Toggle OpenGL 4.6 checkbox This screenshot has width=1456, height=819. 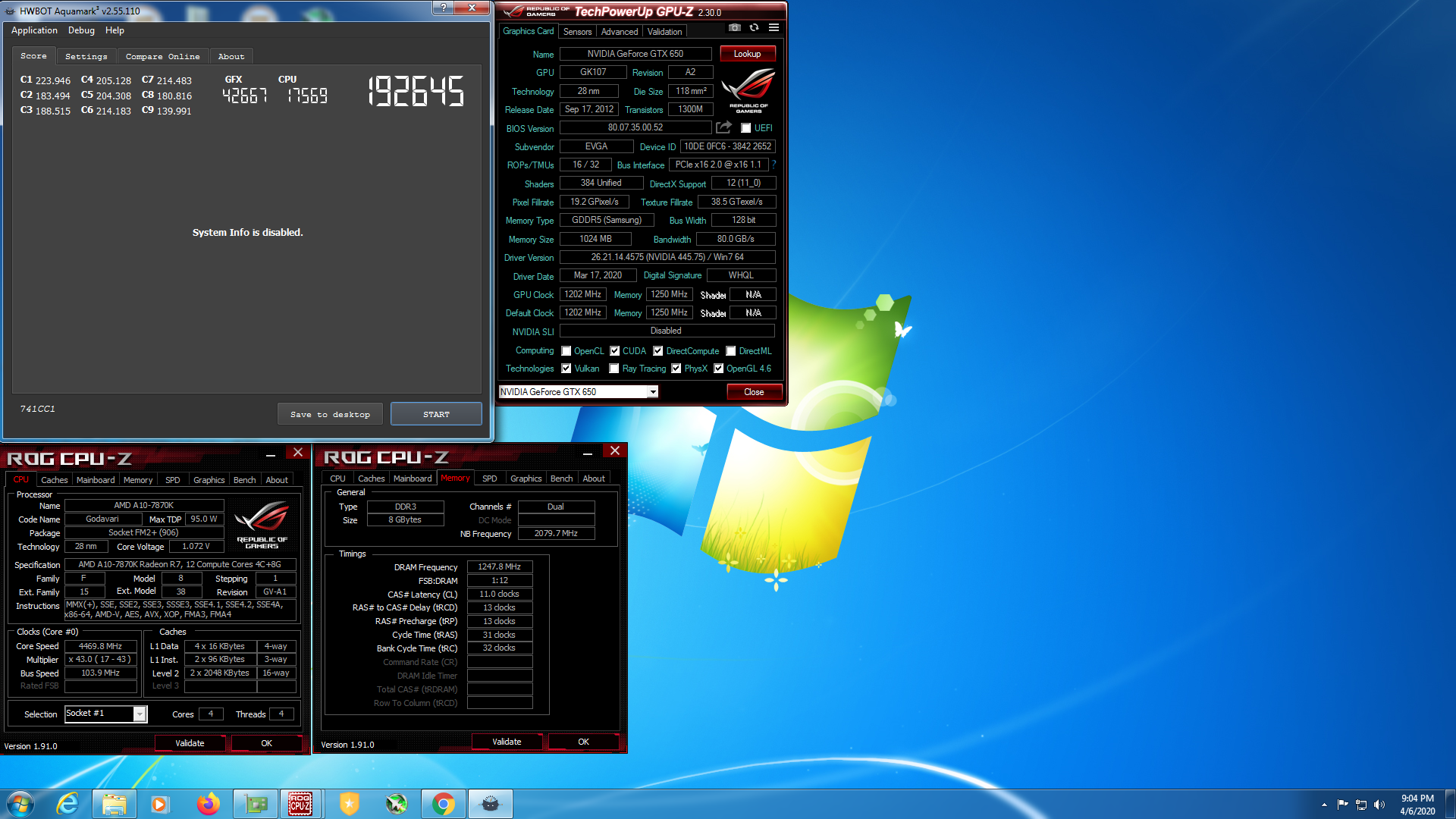(719, 369)
